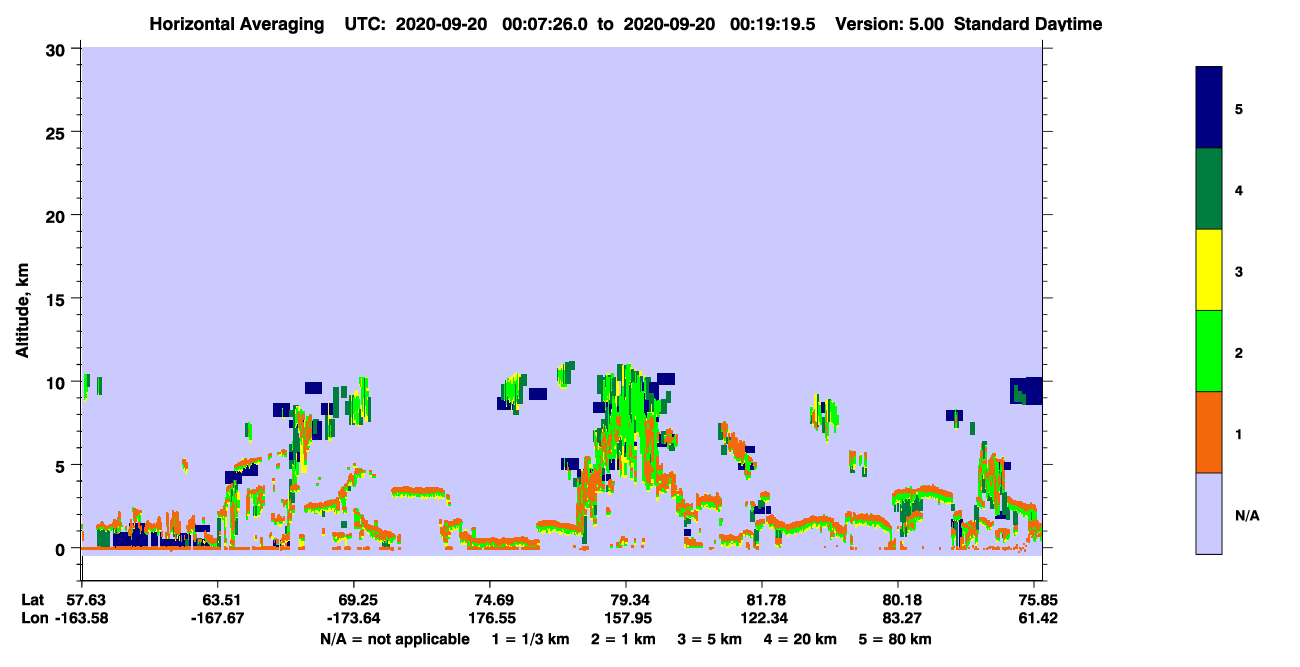
Task: Click the colorbar label 2
Action: [x=1239, y=352]
